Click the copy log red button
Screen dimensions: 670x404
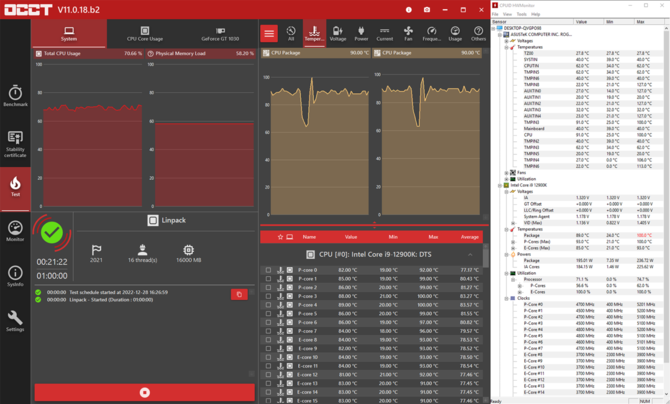pos(239,294)
